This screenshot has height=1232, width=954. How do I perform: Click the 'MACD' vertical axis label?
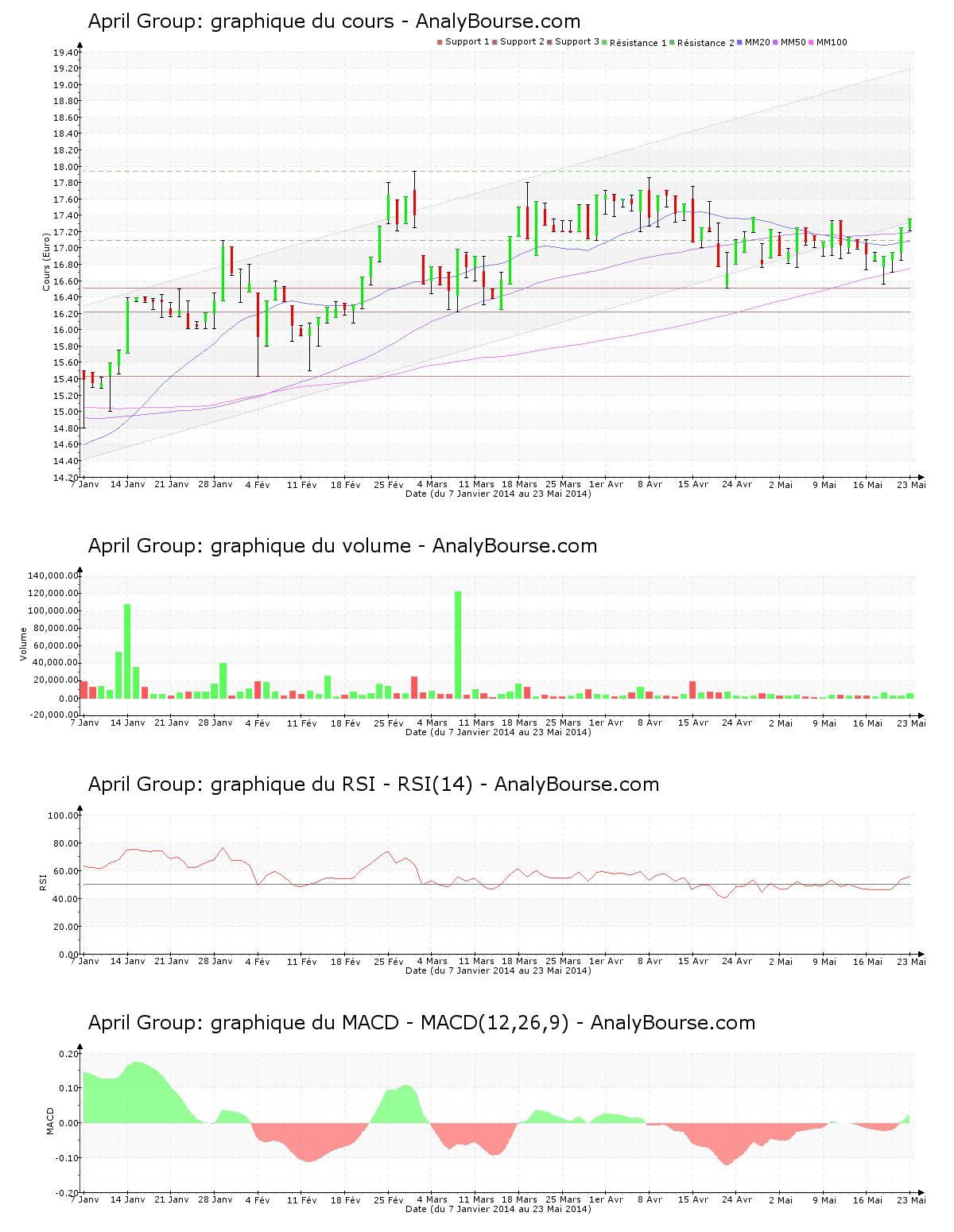coord(51,1121)
